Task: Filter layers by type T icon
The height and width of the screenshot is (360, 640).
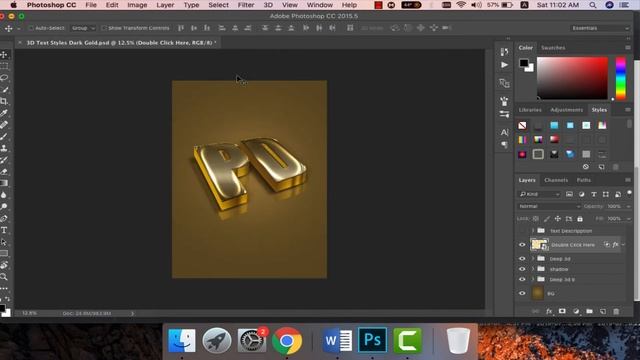Action: tap(593, 194)
